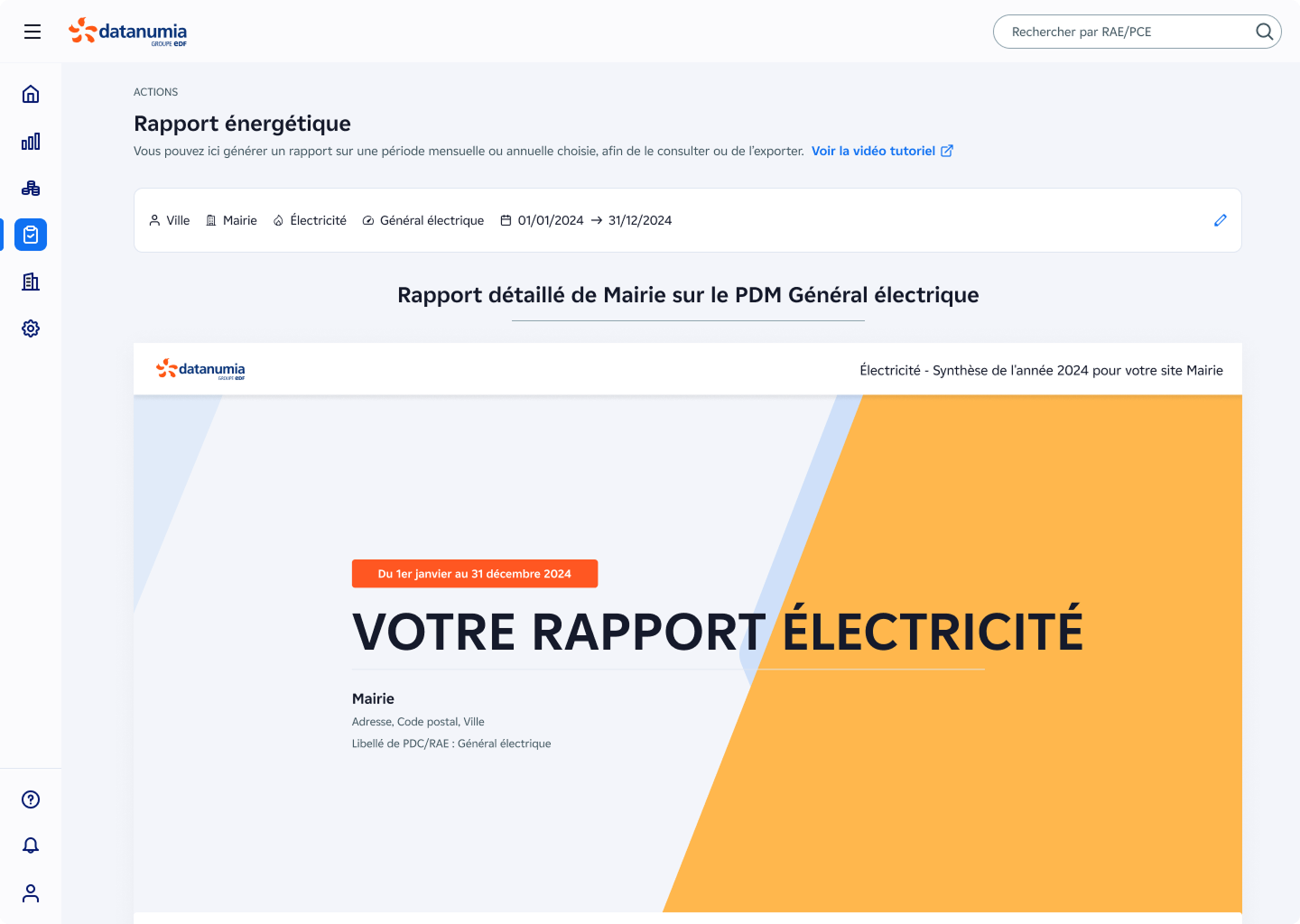This screenshot has width=1300, height=924.
Task: Go to the home dashboard icon
Action: point(31,94)
